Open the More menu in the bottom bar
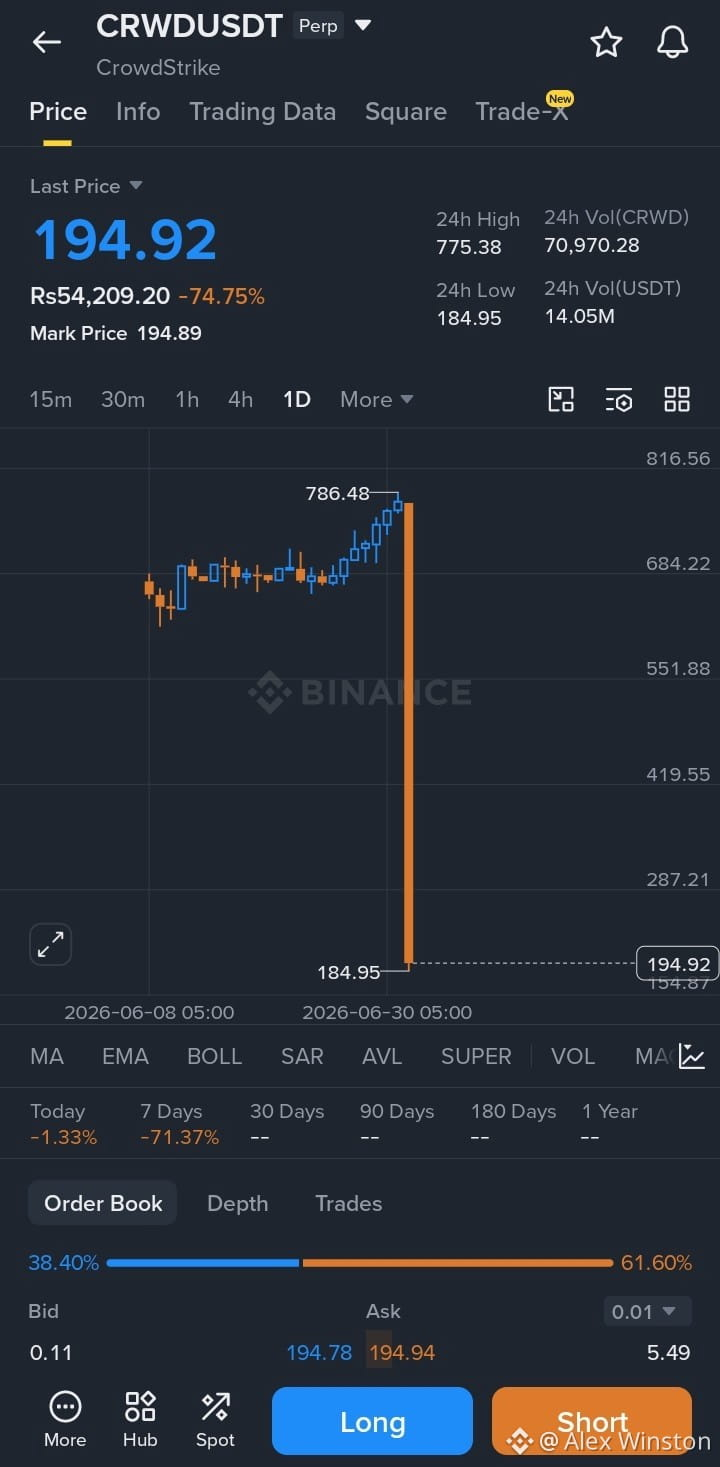 (65, 1420)
